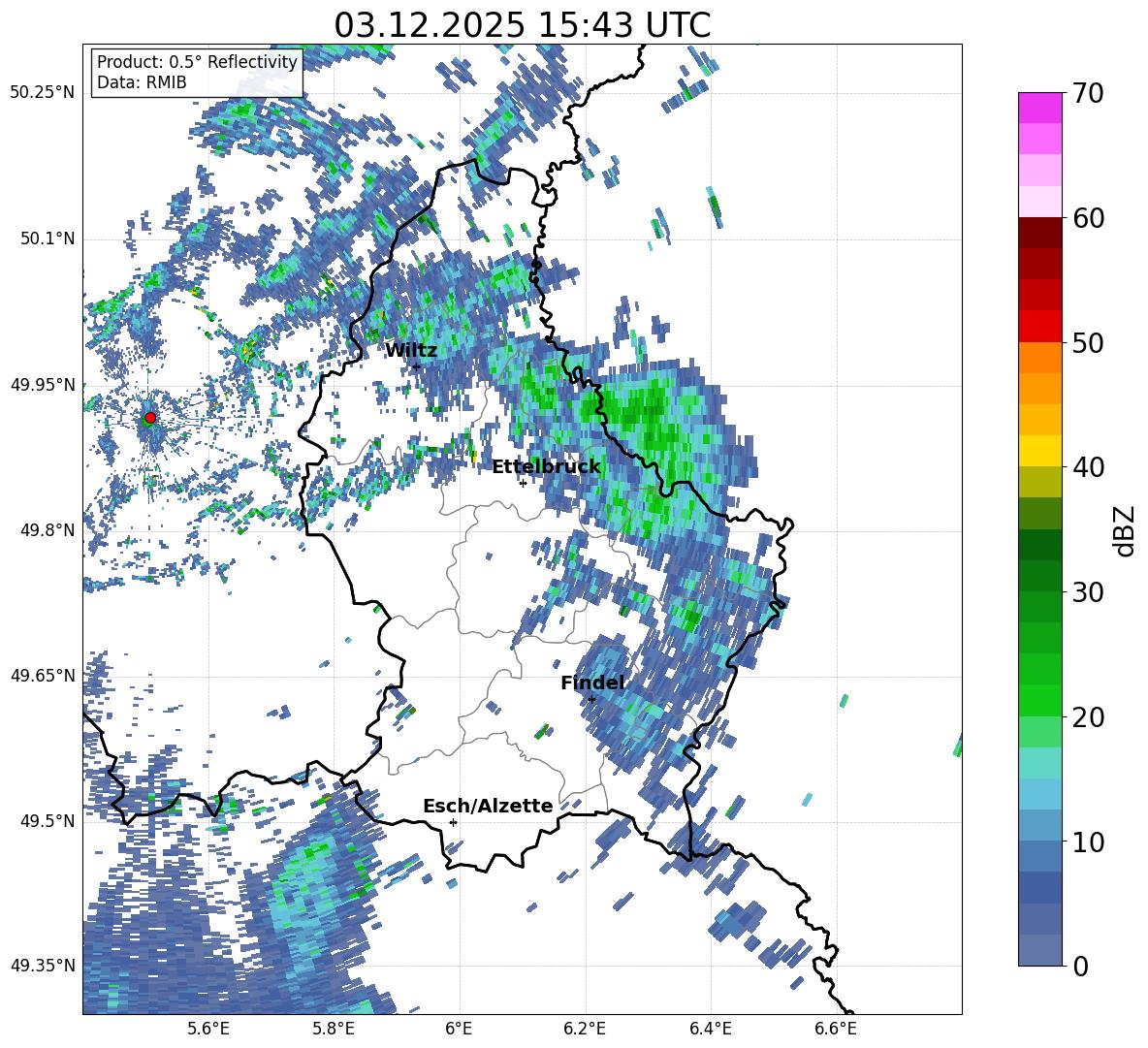This screenshot has height=1048, width=1148.
Task: Click the 49.65°N latitude label
Action: [43, 675]
